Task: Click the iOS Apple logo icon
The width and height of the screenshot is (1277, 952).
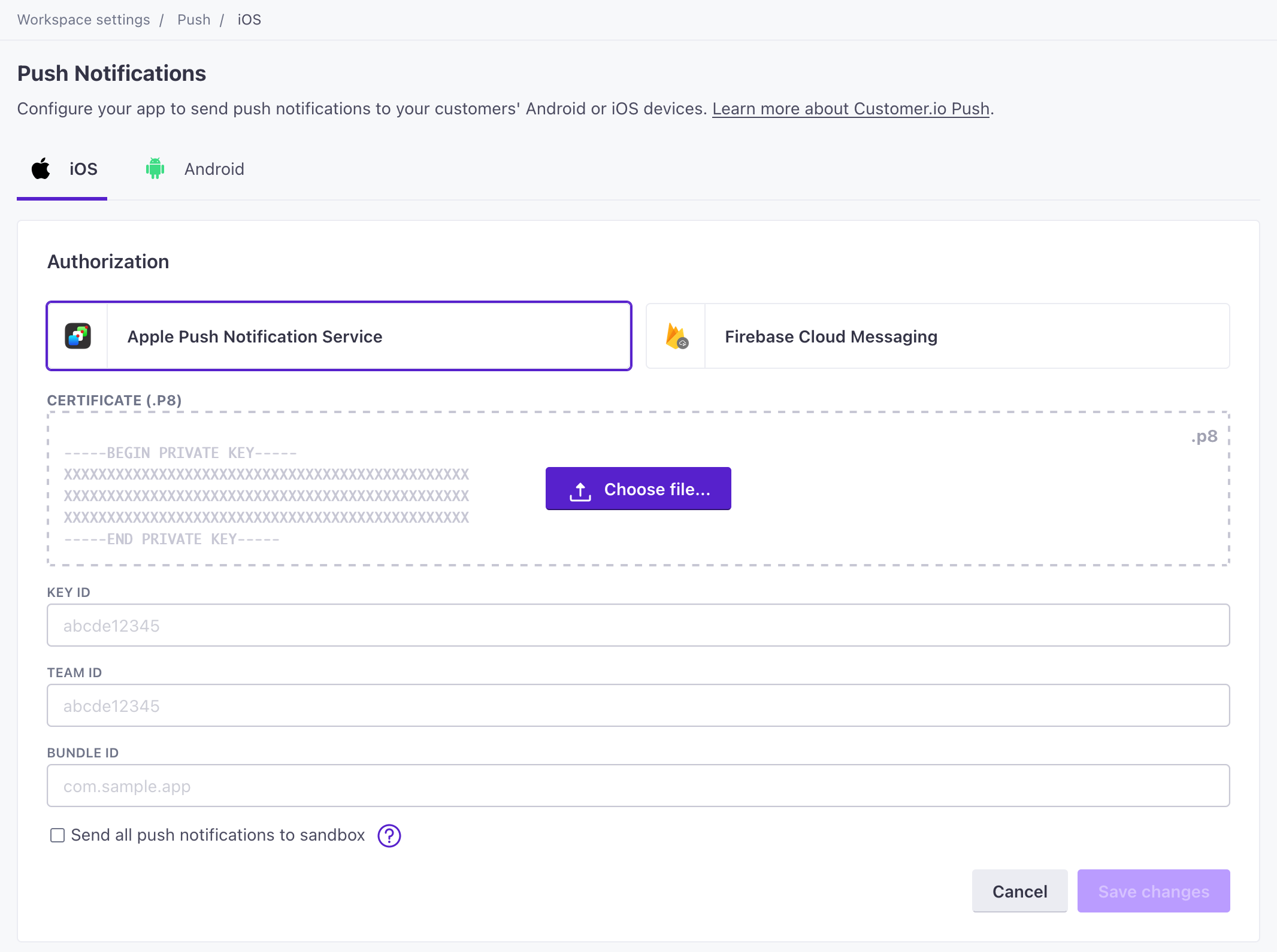Action: coord(41,168)
